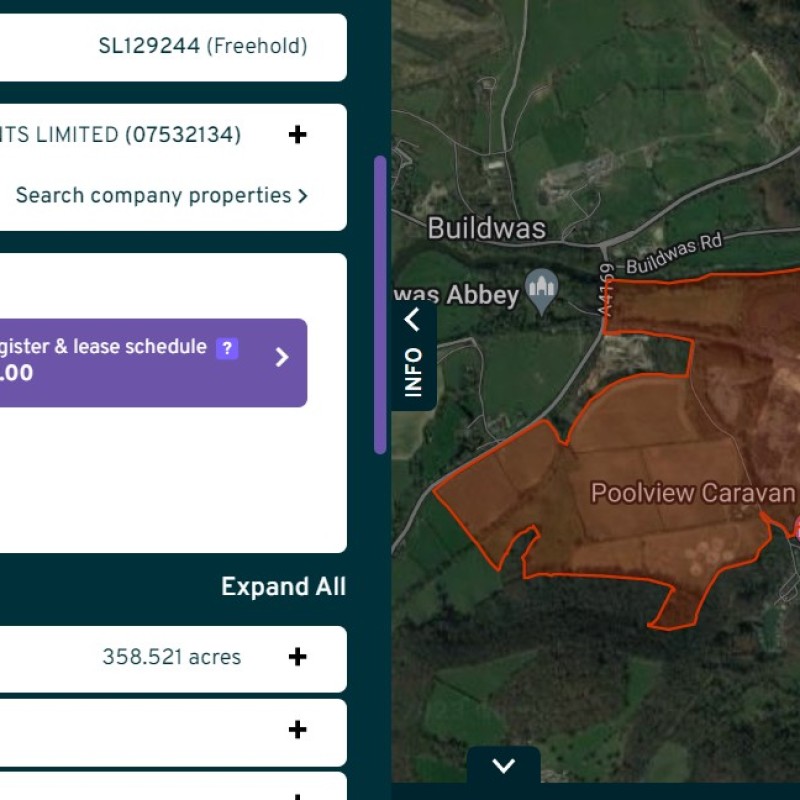Screen dimensions: 800x800
Task: Click the down chevron below the map
Action: (504, 766)
